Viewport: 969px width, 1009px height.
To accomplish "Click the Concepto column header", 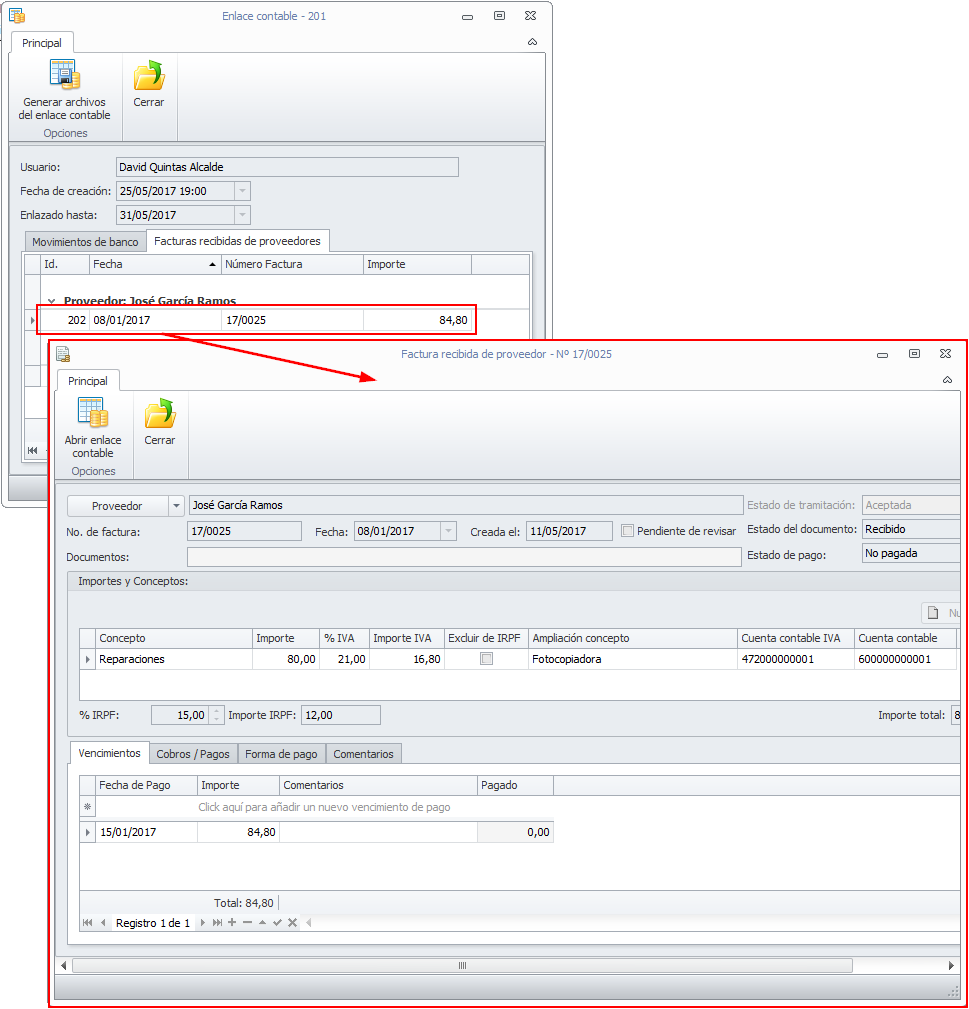I will click(x=174, y=638).
